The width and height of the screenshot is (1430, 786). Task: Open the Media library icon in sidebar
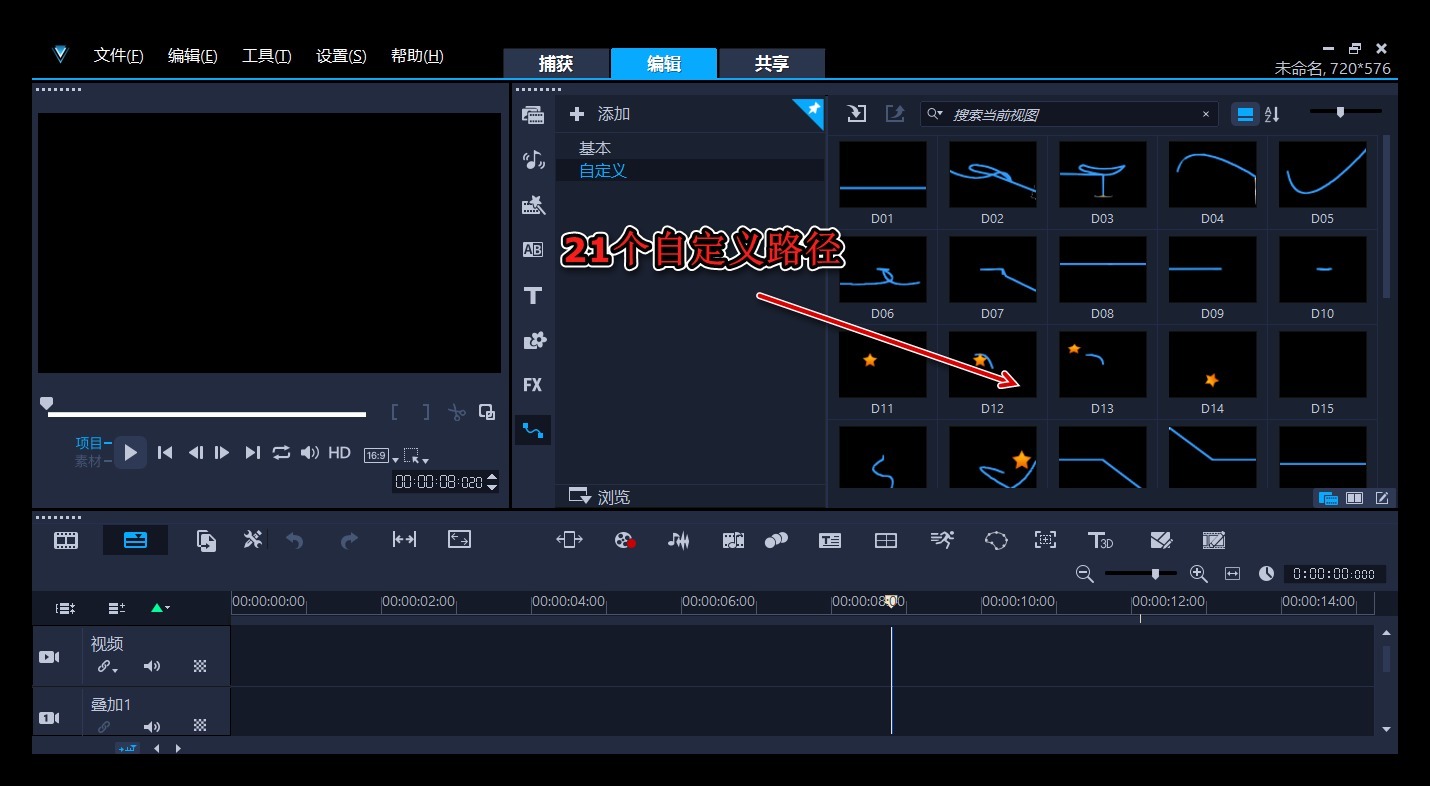tap(533, 115)
